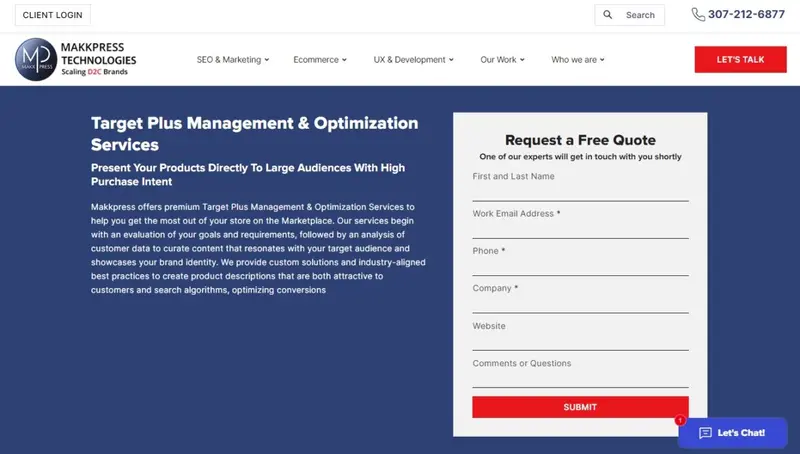The image size is (800, 454).
Task: Open the Our Work menu
Action: tap(503, 60)
